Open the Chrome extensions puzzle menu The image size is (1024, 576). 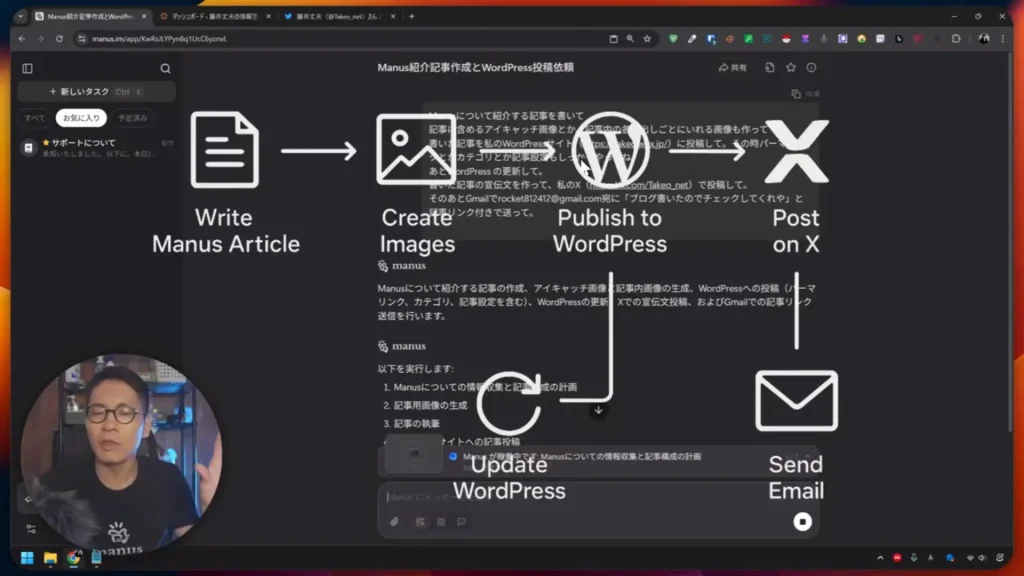[x=956, y=39]
